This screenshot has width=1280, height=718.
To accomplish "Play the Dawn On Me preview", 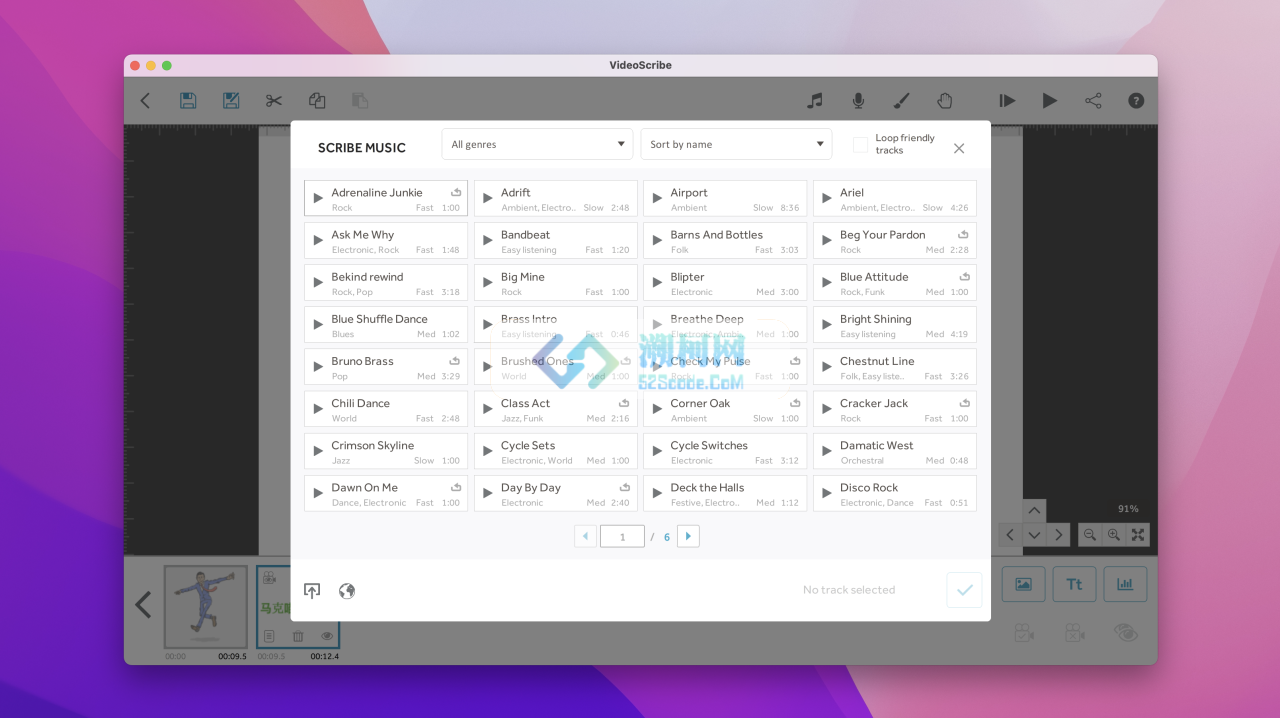I will coord(318,493).
